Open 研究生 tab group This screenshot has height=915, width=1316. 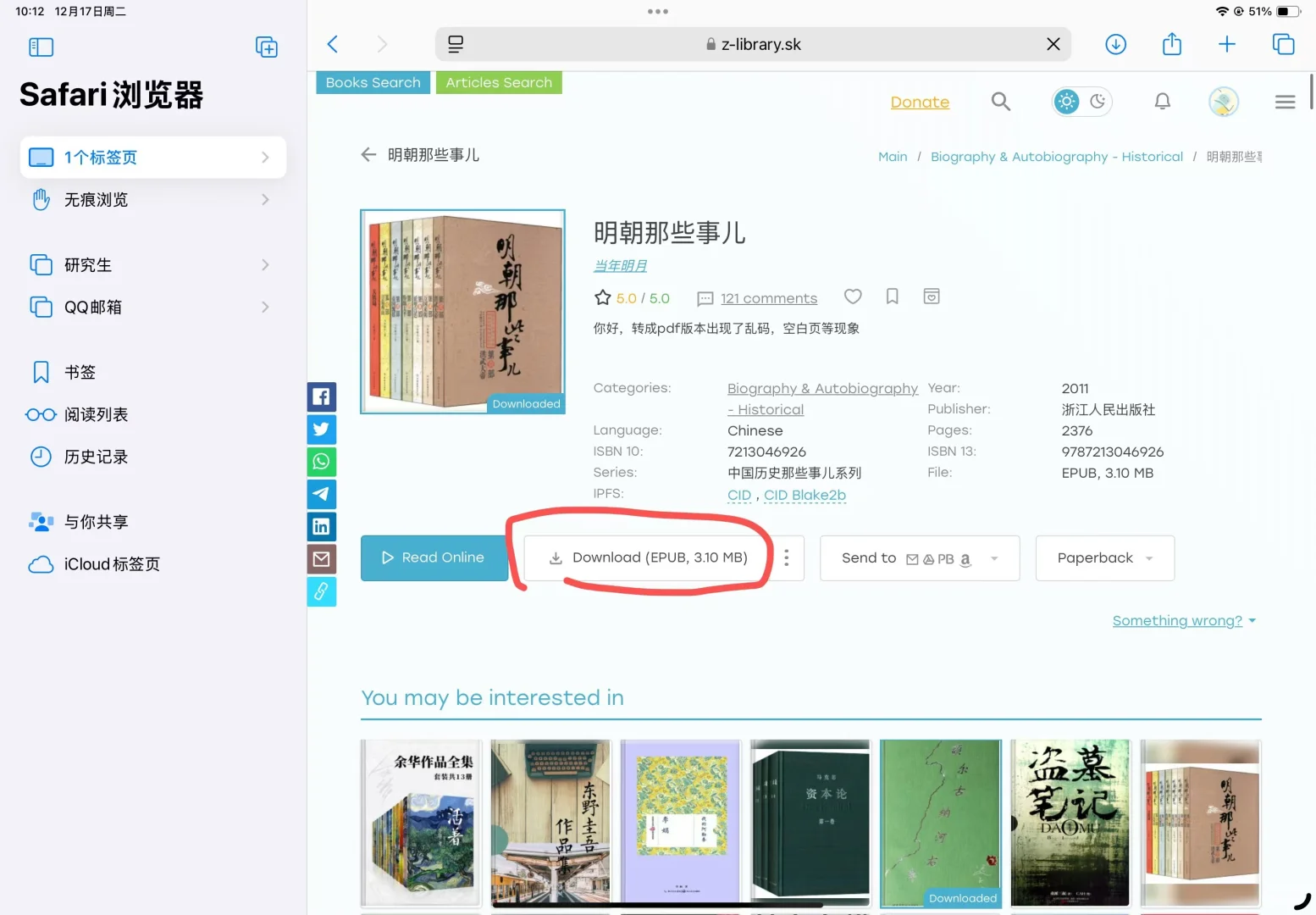(x=153, y=264)
